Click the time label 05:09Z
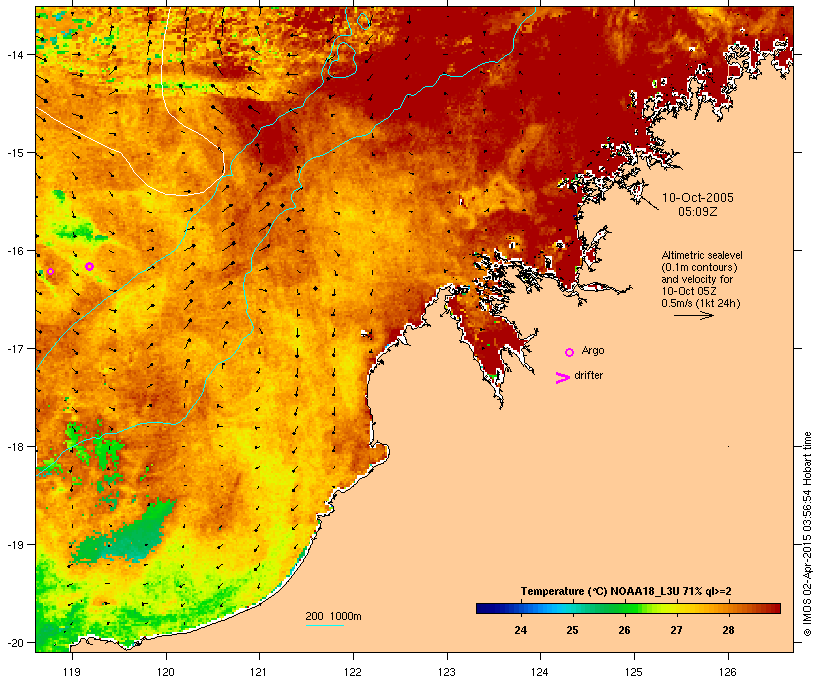This screenshot has height=680, width=820. tap(698, 212)
